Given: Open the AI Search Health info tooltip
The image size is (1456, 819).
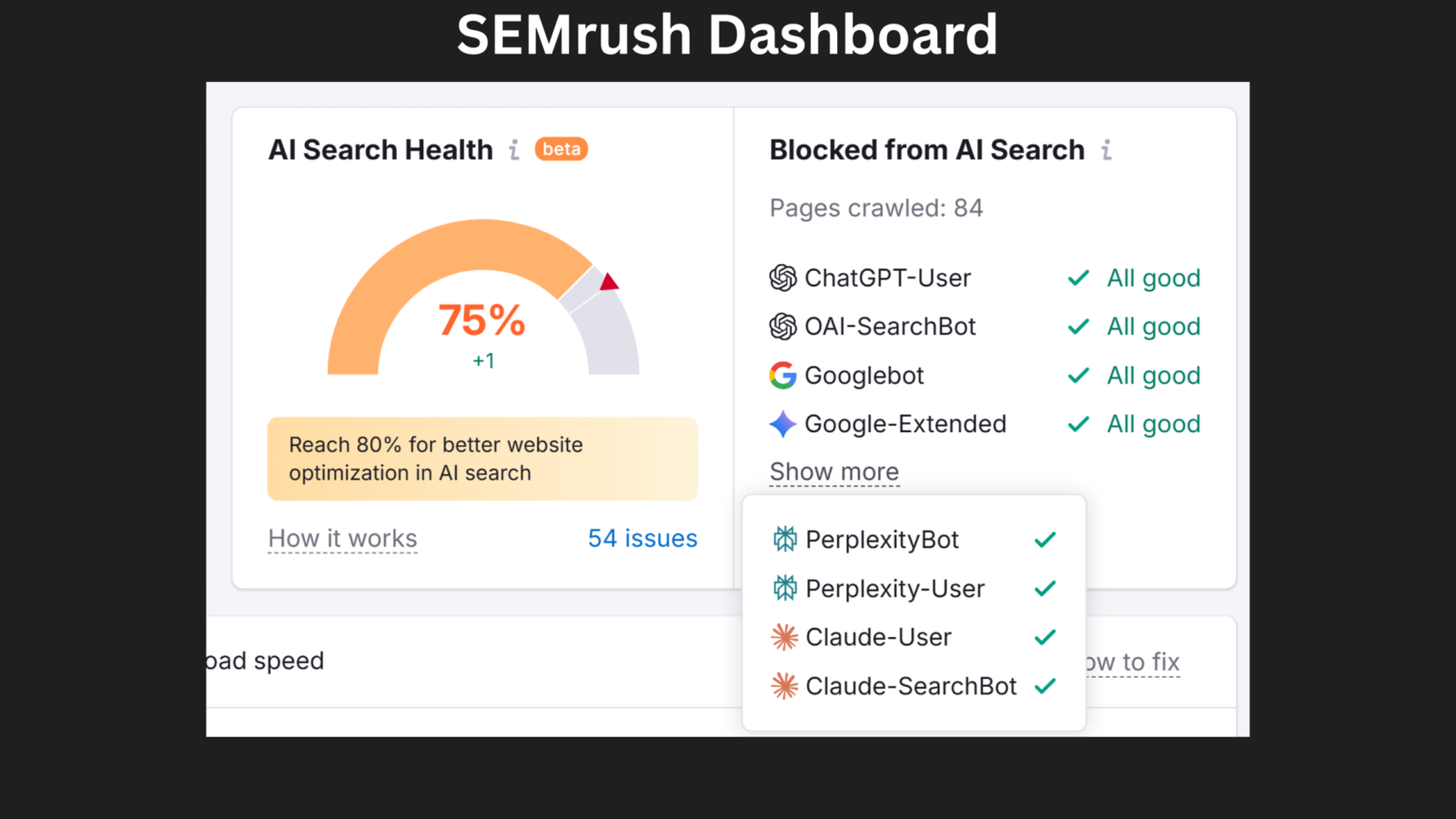Looking at the screenshot, I should pyautogui.click(x=514, y=149).
